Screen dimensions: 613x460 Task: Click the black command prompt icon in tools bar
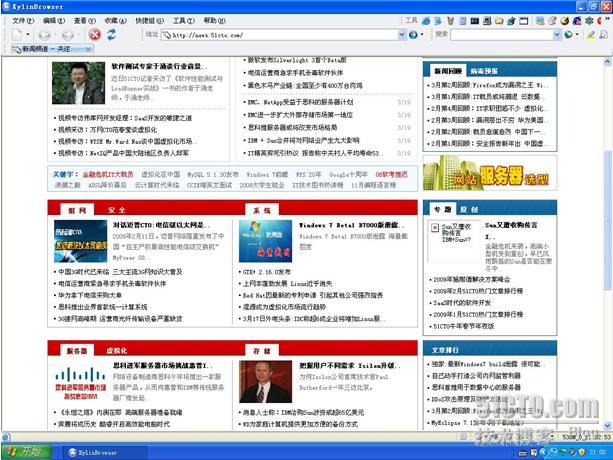click(475, 21)
